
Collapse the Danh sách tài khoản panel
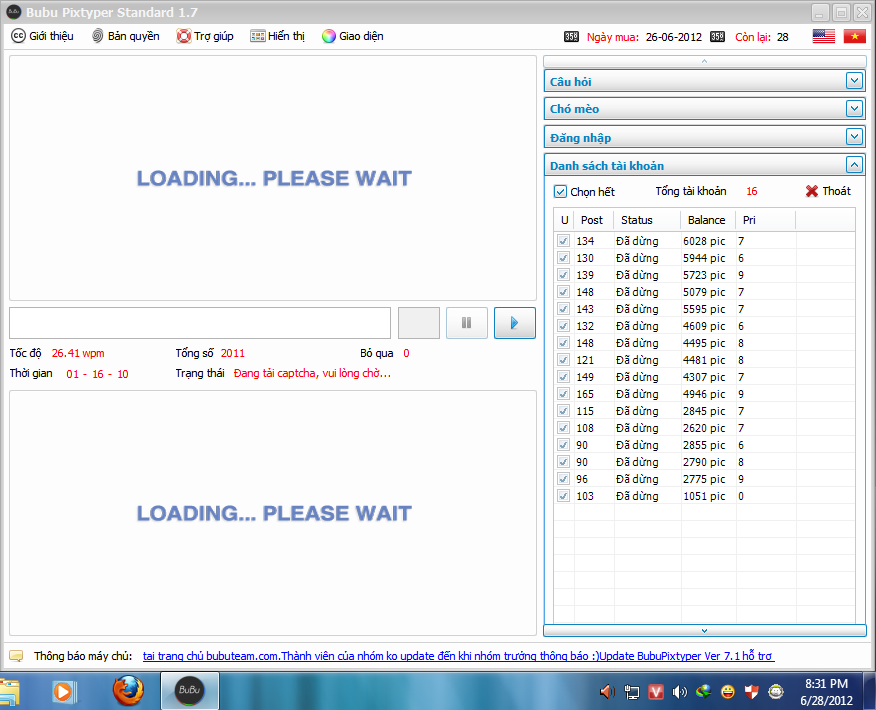pyautogui.click(x=854, y=165)
